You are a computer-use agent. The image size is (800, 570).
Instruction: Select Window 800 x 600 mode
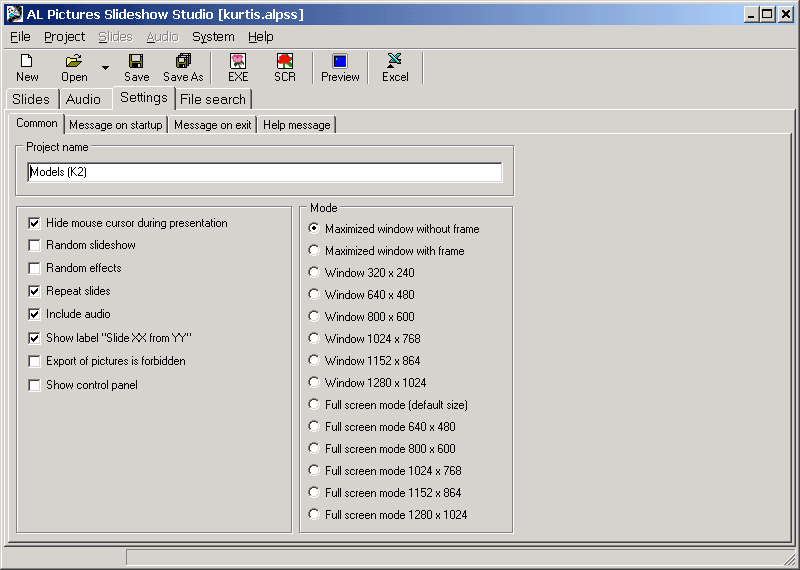(x=315, y=317)
